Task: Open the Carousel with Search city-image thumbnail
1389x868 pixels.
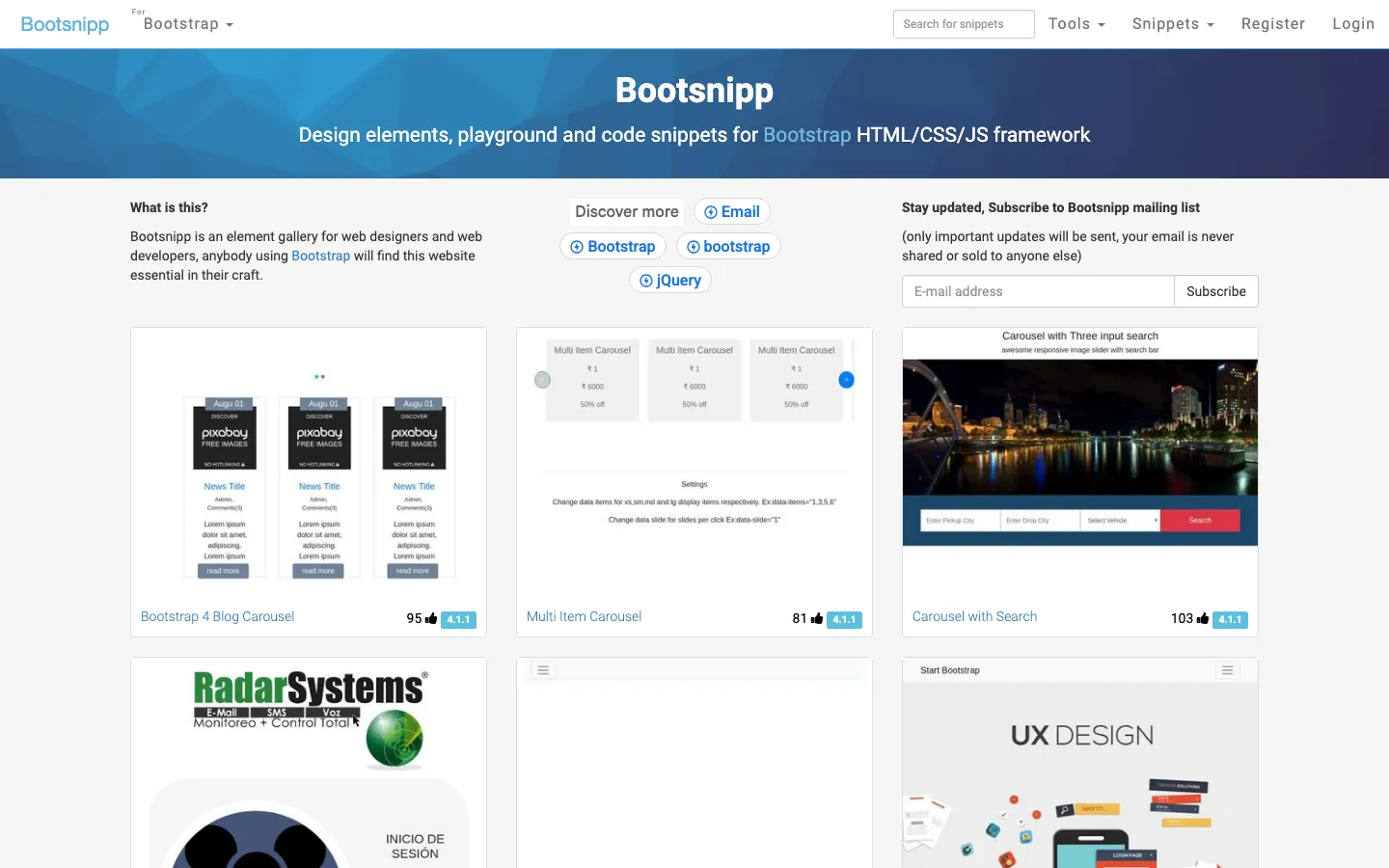Action: (1080, 463)
